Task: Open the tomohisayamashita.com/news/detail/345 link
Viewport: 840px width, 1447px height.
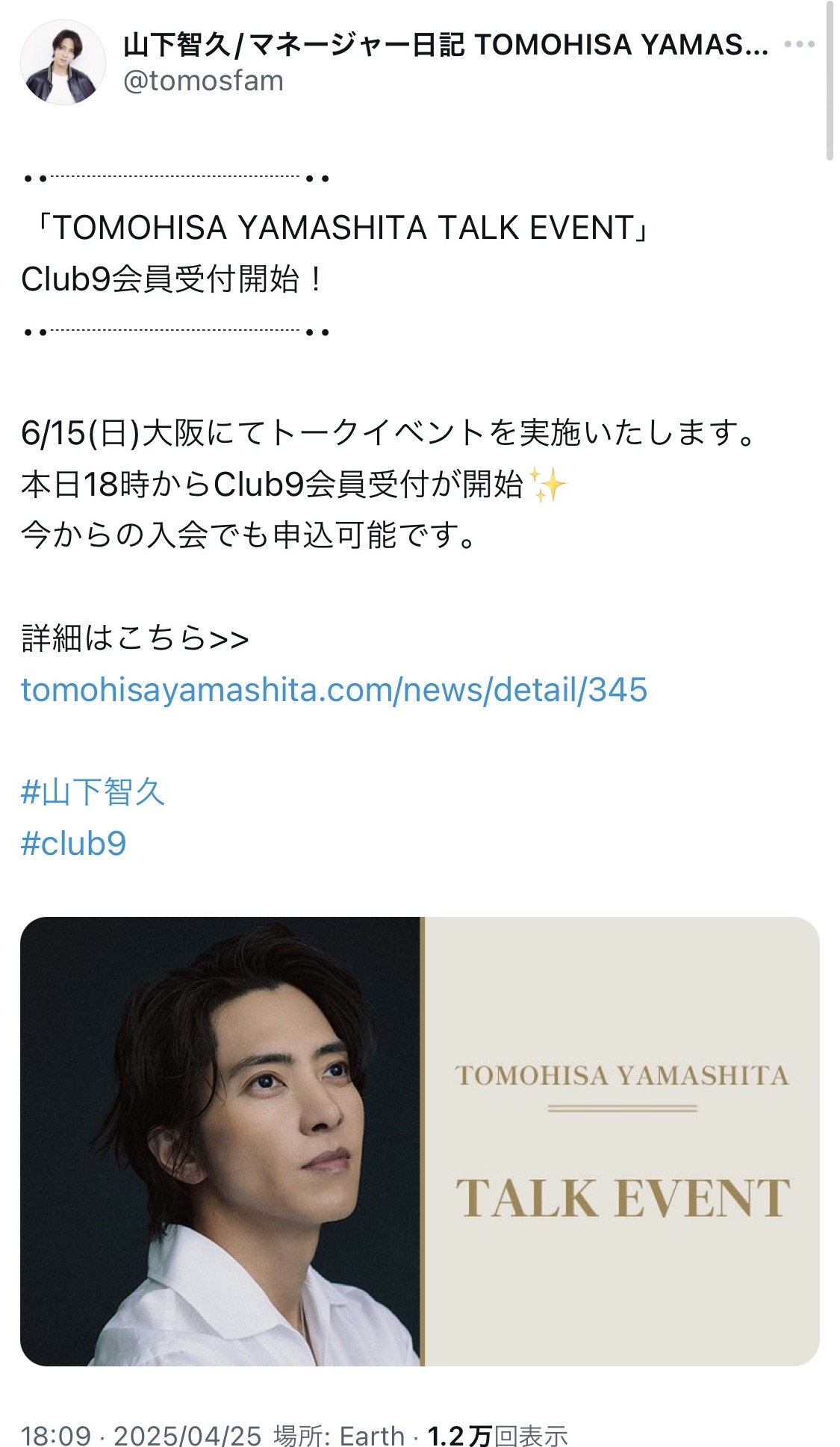Action: click(334, 689)
